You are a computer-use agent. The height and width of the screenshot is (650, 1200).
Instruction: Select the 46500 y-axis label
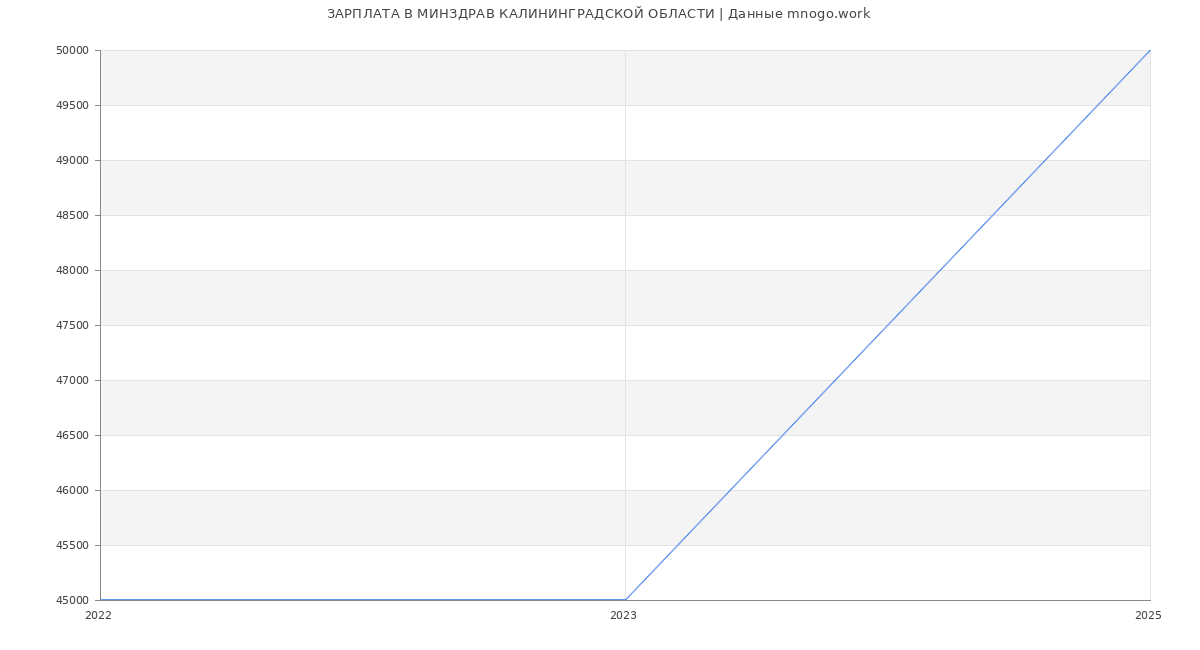pos(72,436)
